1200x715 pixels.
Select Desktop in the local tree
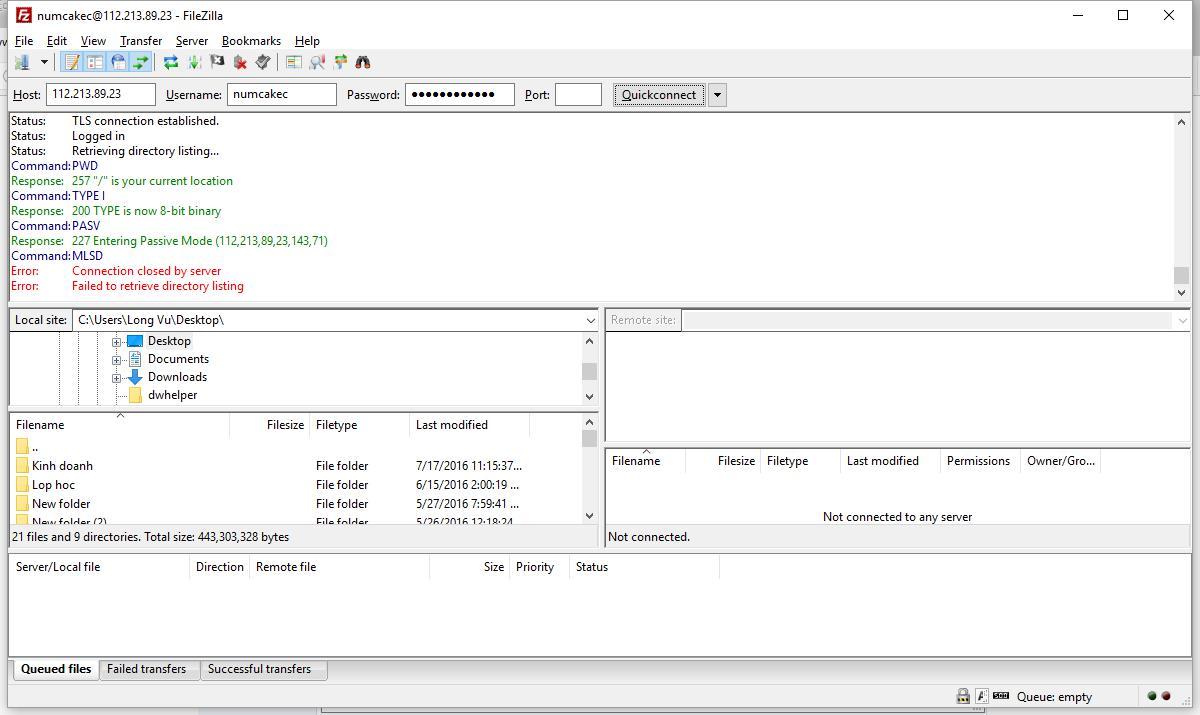click(169, 341)
